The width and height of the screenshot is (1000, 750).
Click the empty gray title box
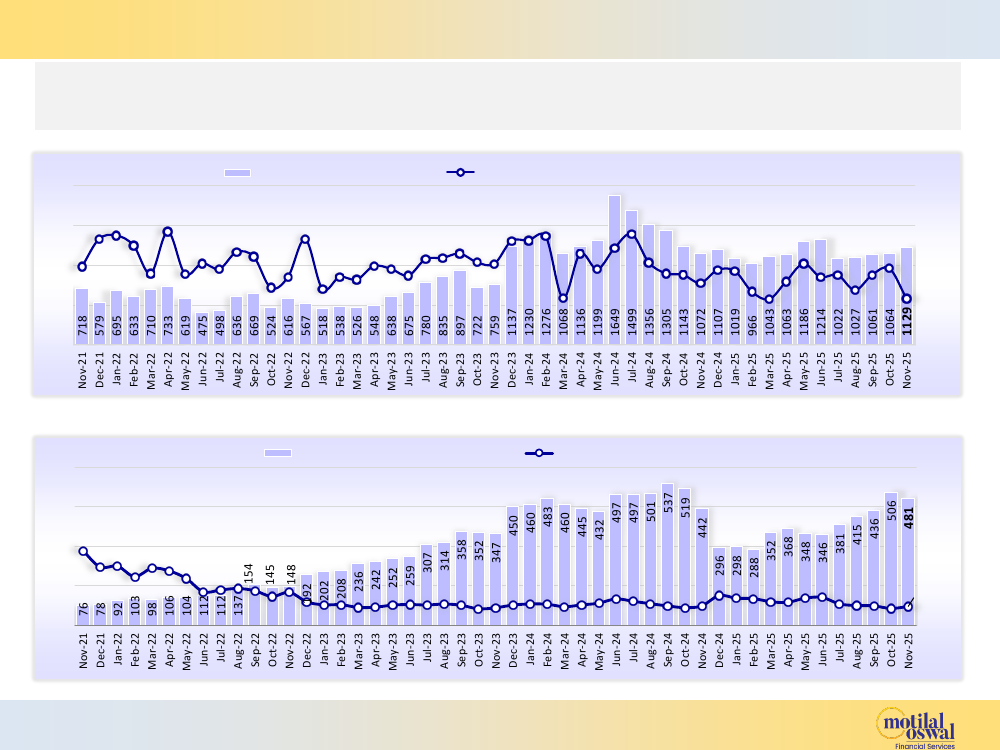(498, 96)
